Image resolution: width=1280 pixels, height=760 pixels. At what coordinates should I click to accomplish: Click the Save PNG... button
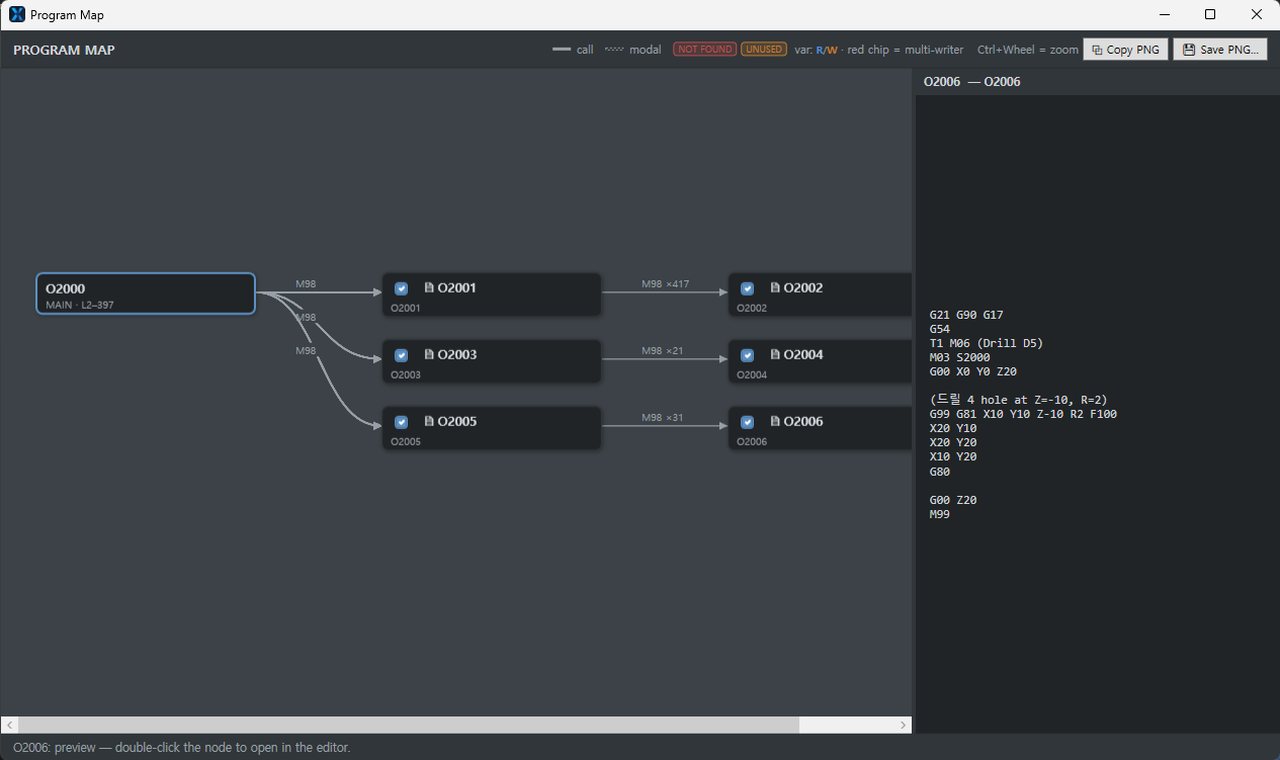1220,49
